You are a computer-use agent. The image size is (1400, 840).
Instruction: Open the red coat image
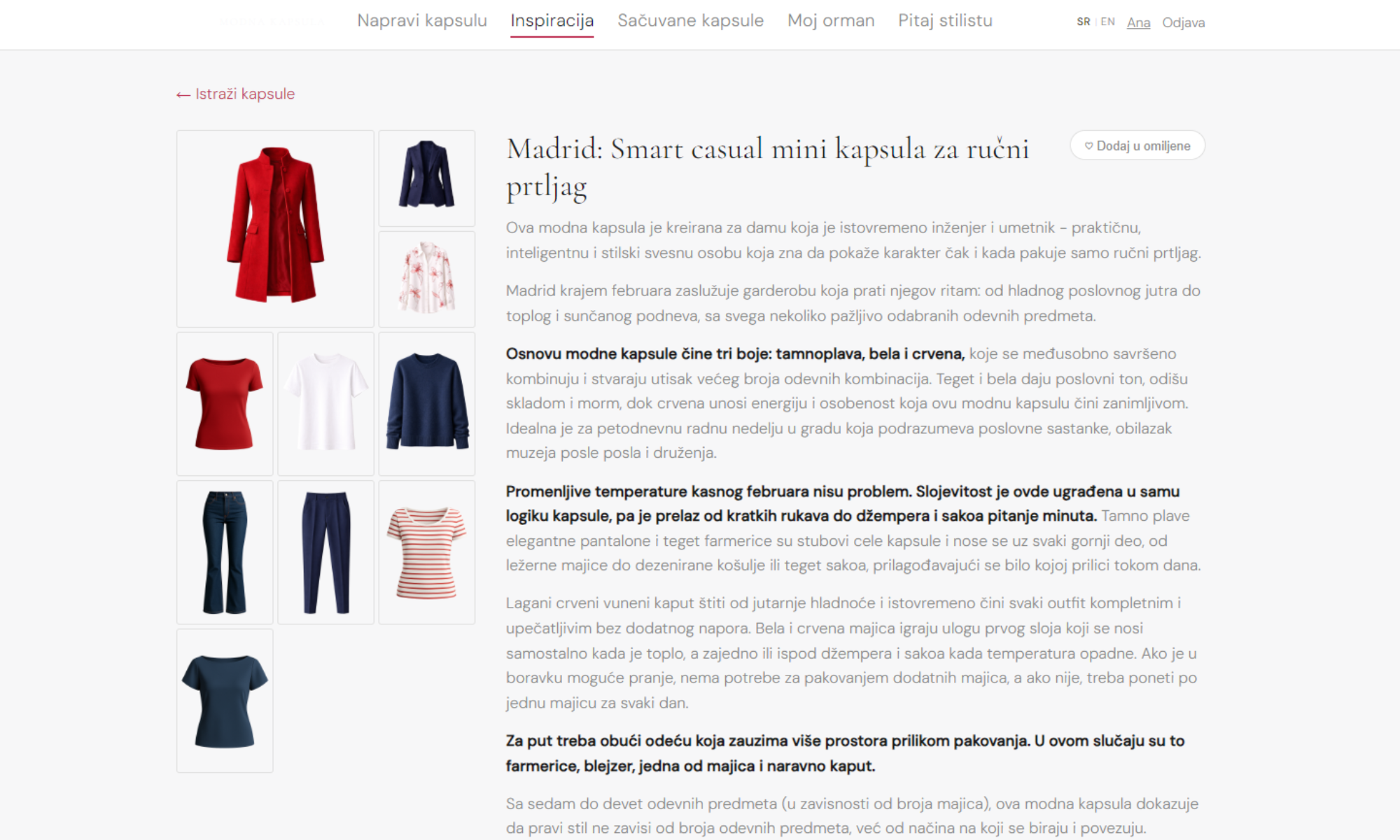click(x=275, y=228)
